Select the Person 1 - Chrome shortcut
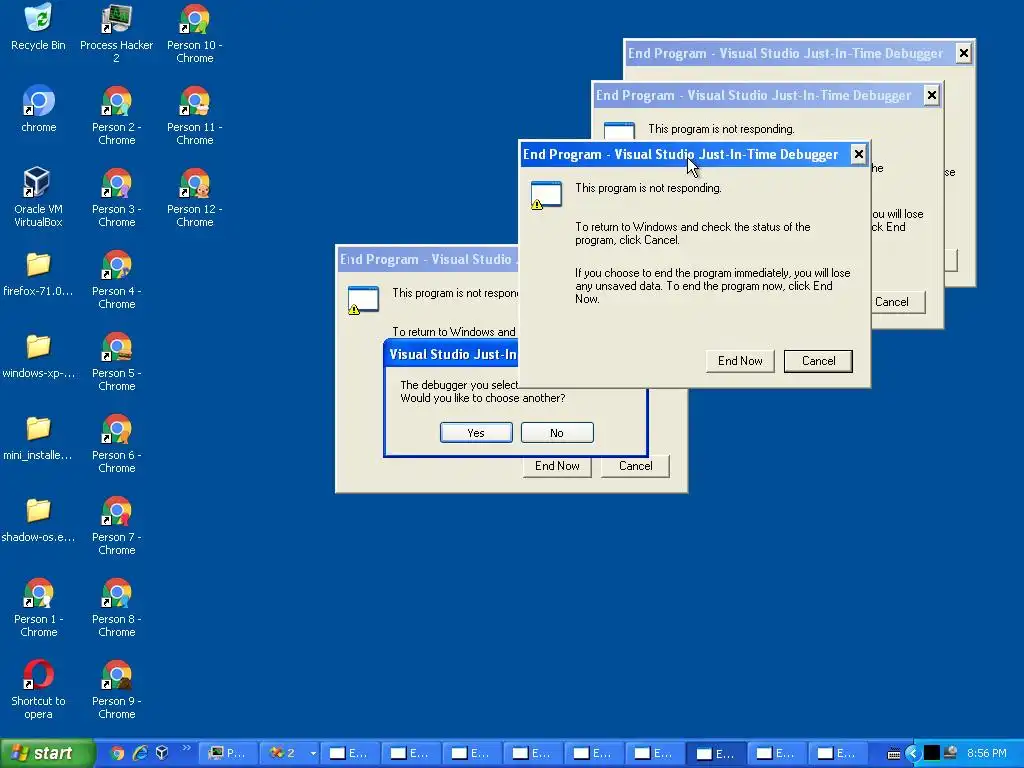This screenshot has height=768, width=1024. (38, 607)
